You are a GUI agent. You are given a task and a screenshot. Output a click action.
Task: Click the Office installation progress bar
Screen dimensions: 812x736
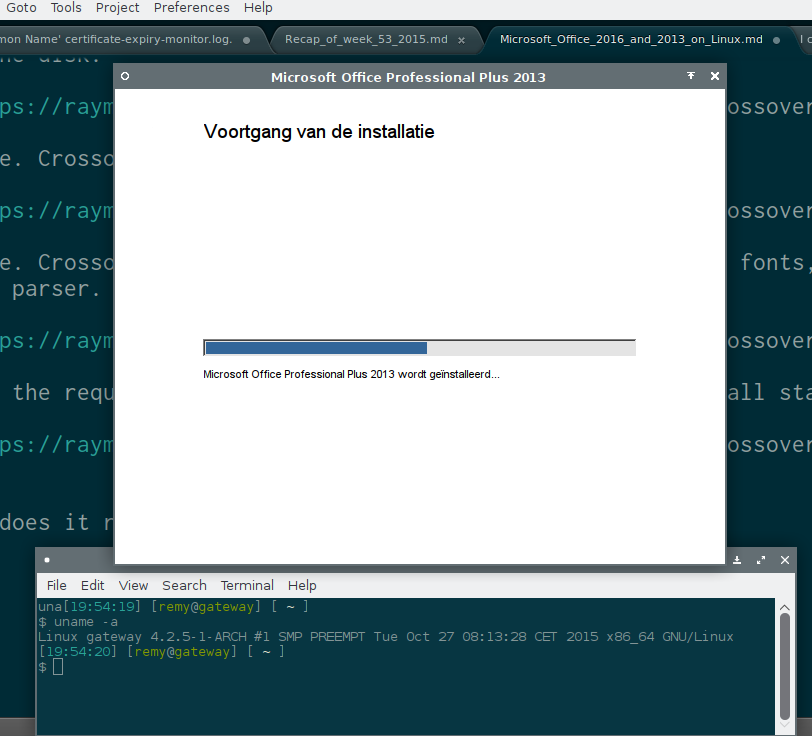pyautogui.click(x=419, y=348)
